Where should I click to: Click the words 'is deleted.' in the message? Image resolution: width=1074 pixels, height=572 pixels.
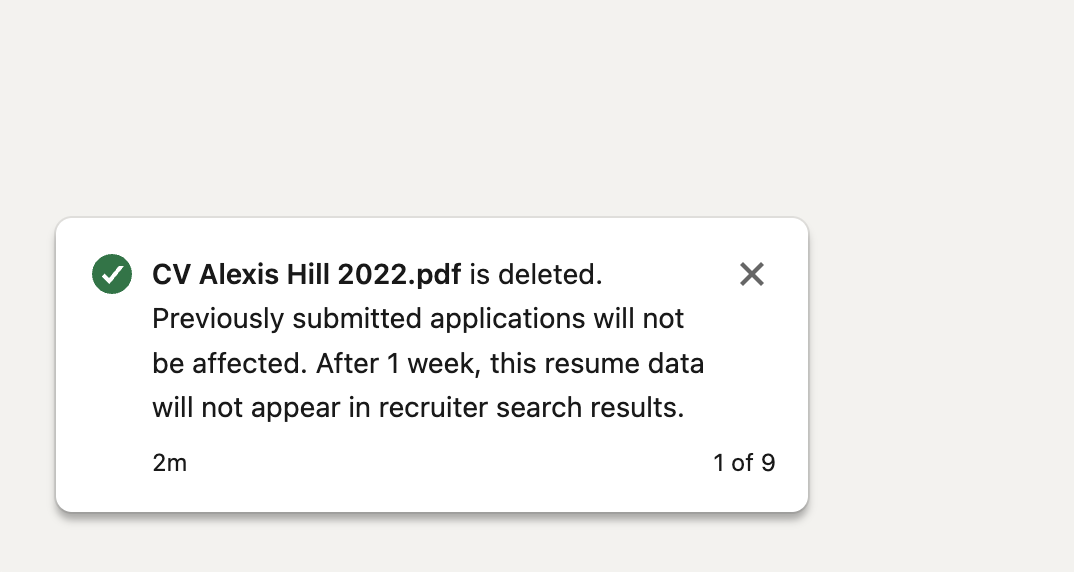[x=536, y=274]
